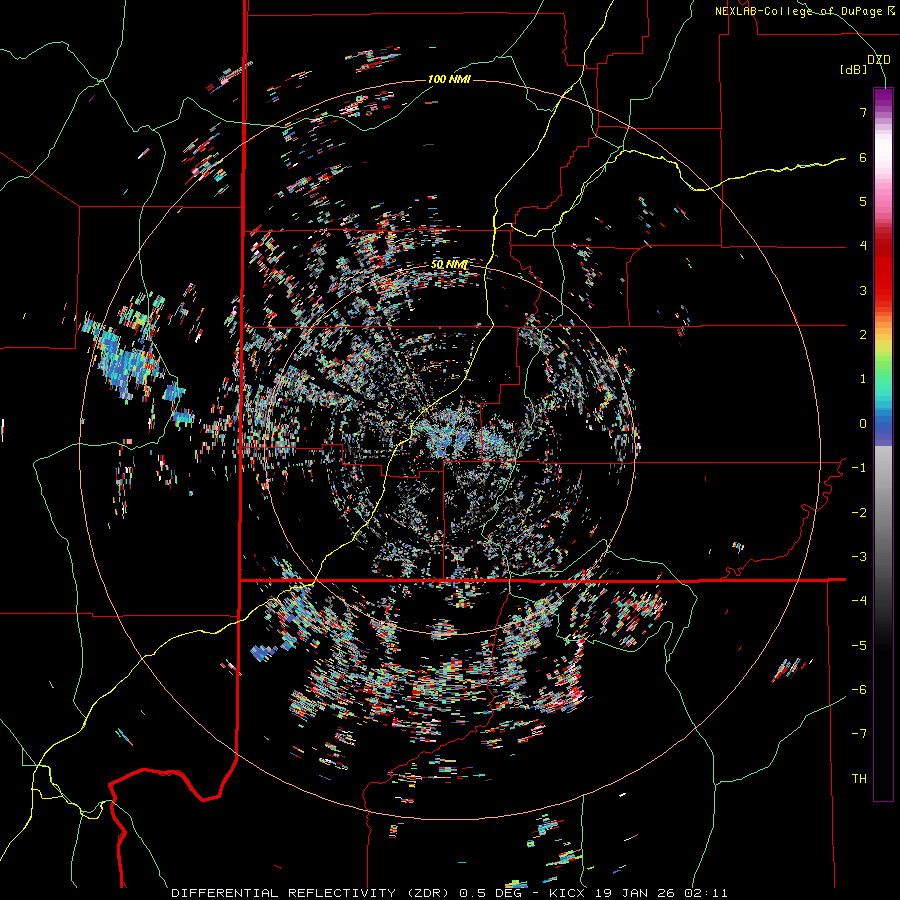
Task: Click the 2 value on the color scale
Action: (863, 335)
